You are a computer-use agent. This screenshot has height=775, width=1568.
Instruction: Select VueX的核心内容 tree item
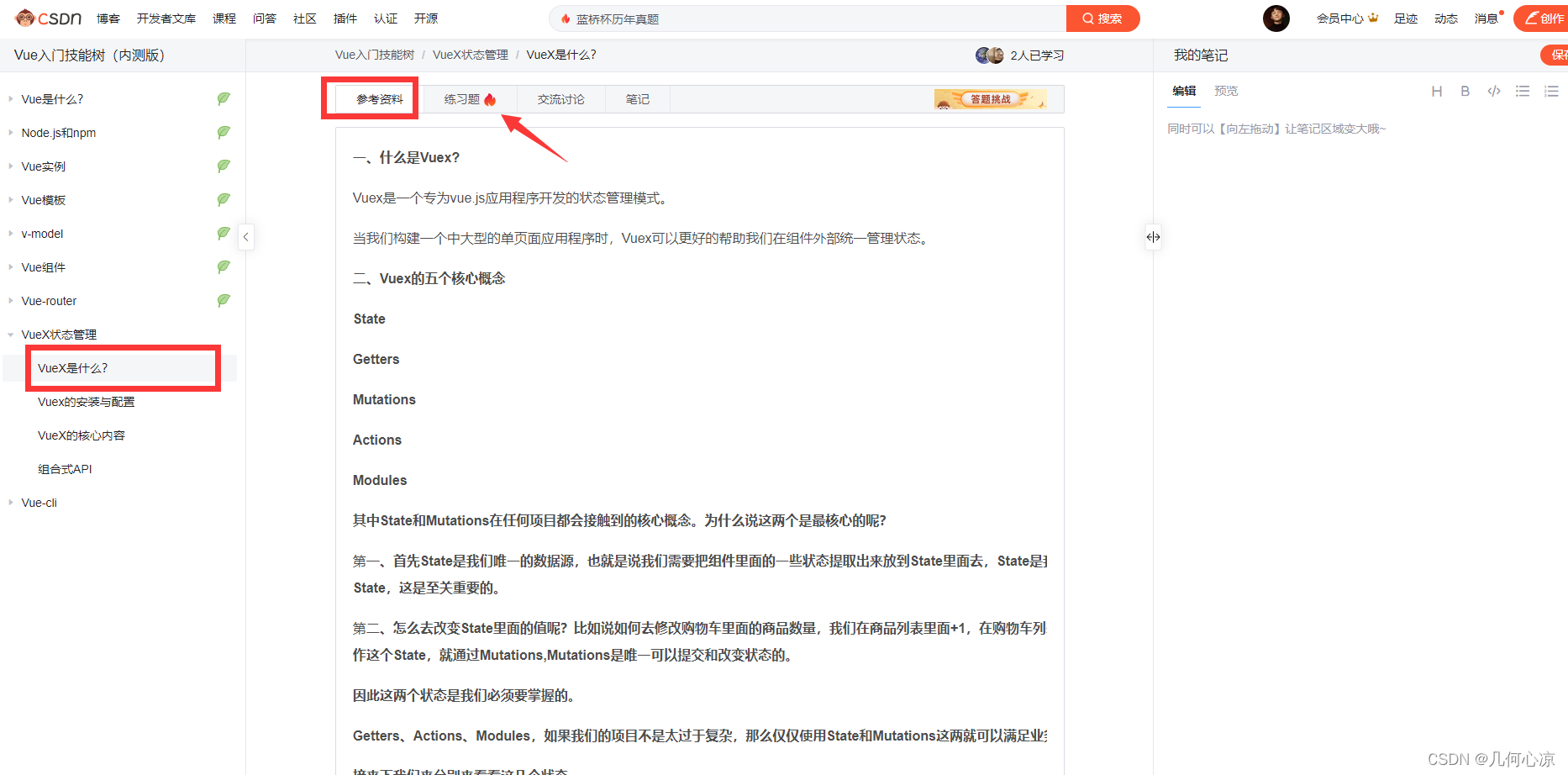(82, 435)
